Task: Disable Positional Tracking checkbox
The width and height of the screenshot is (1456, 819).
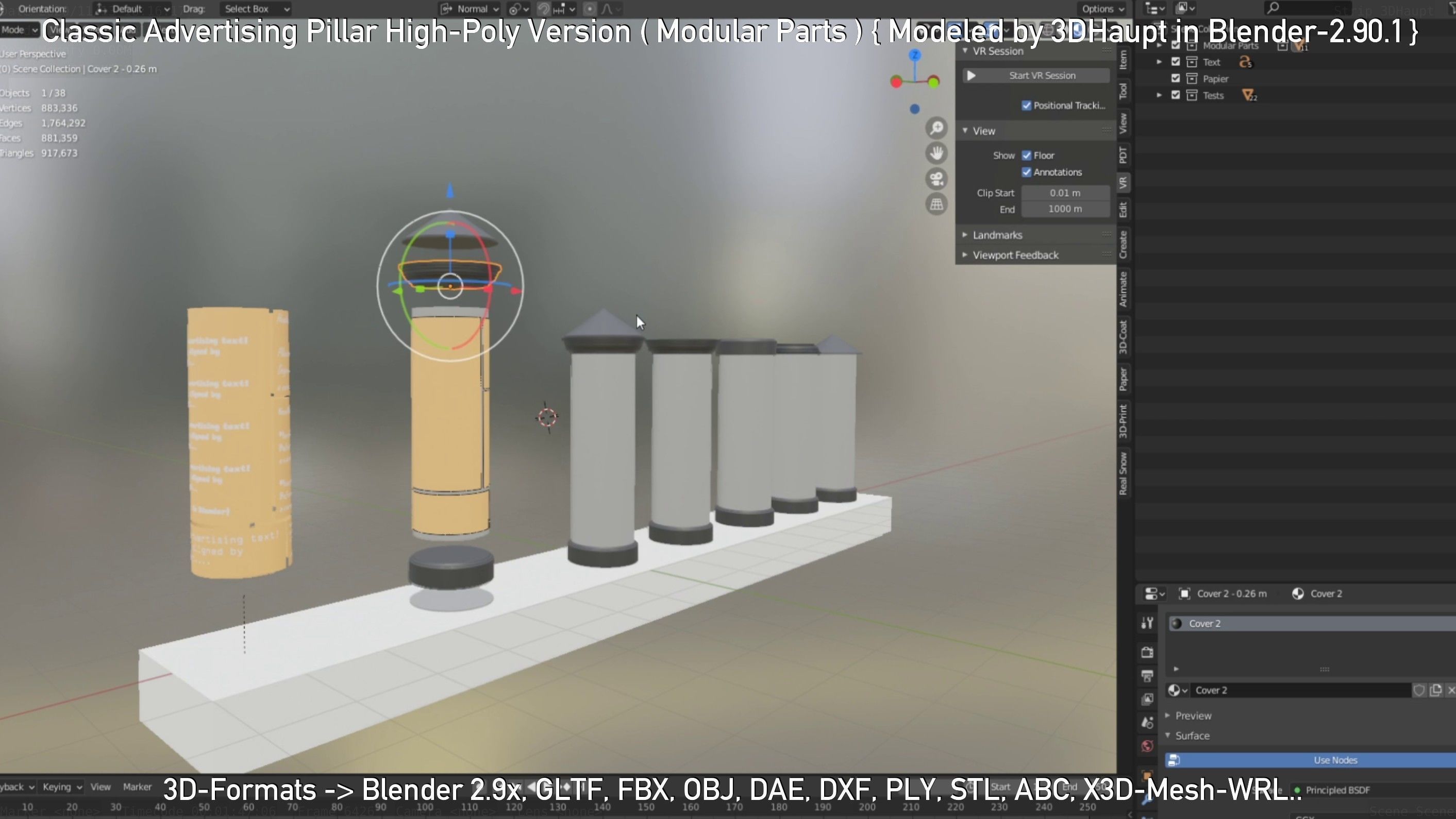Action: point(1027,106)
